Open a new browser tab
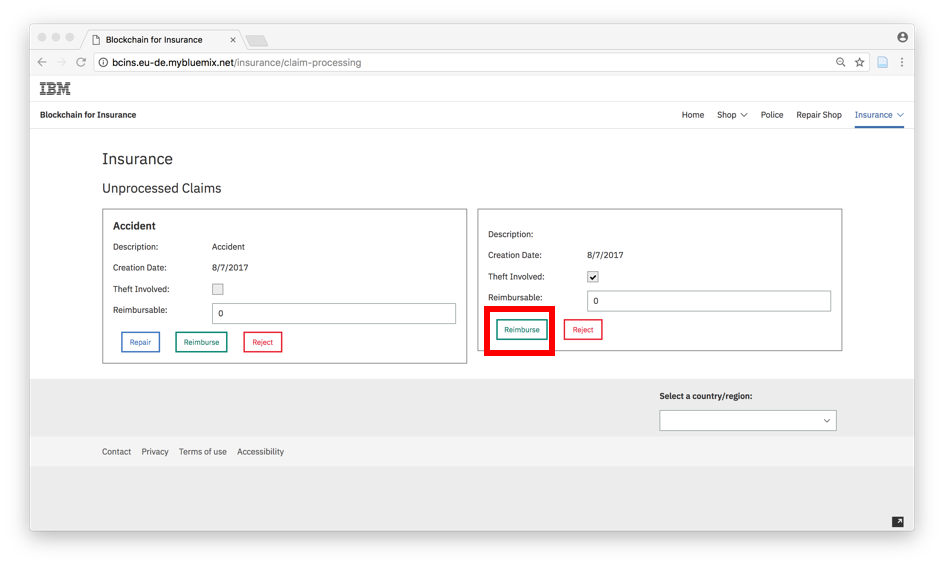The image size is (944, 566). pos(257,40)
